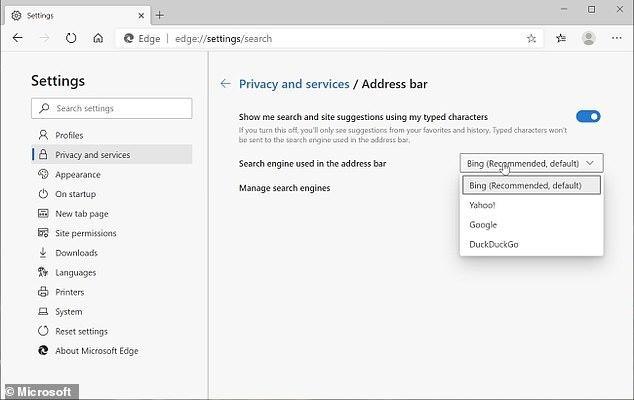The image size is (634, 400).
Task: Click the Languages icon
Action: click(43, 272)
